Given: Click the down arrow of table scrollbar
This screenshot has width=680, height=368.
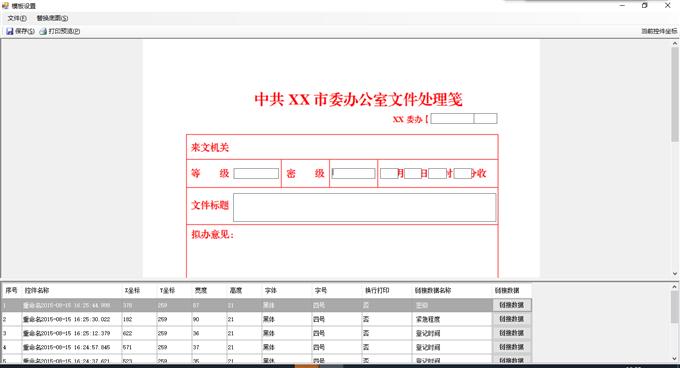Looking at the screenshot, I should point(675,358).
